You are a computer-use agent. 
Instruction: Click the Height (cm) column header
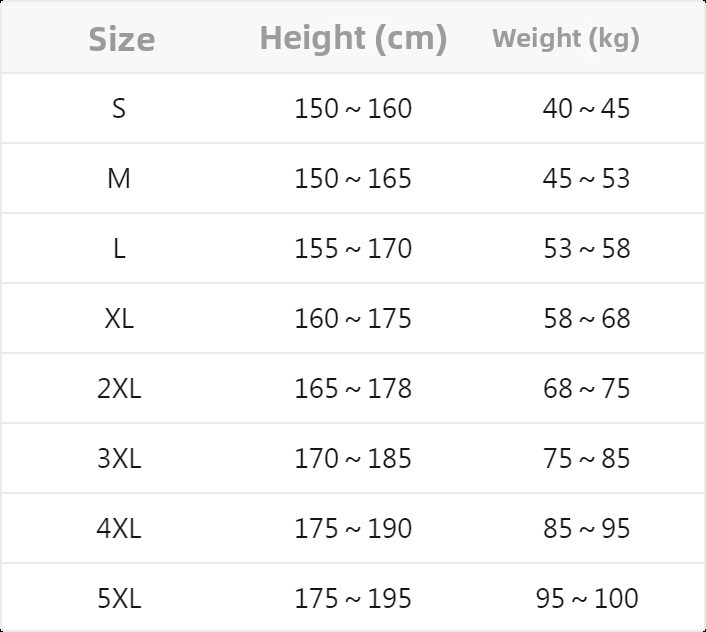pos(353,38)
